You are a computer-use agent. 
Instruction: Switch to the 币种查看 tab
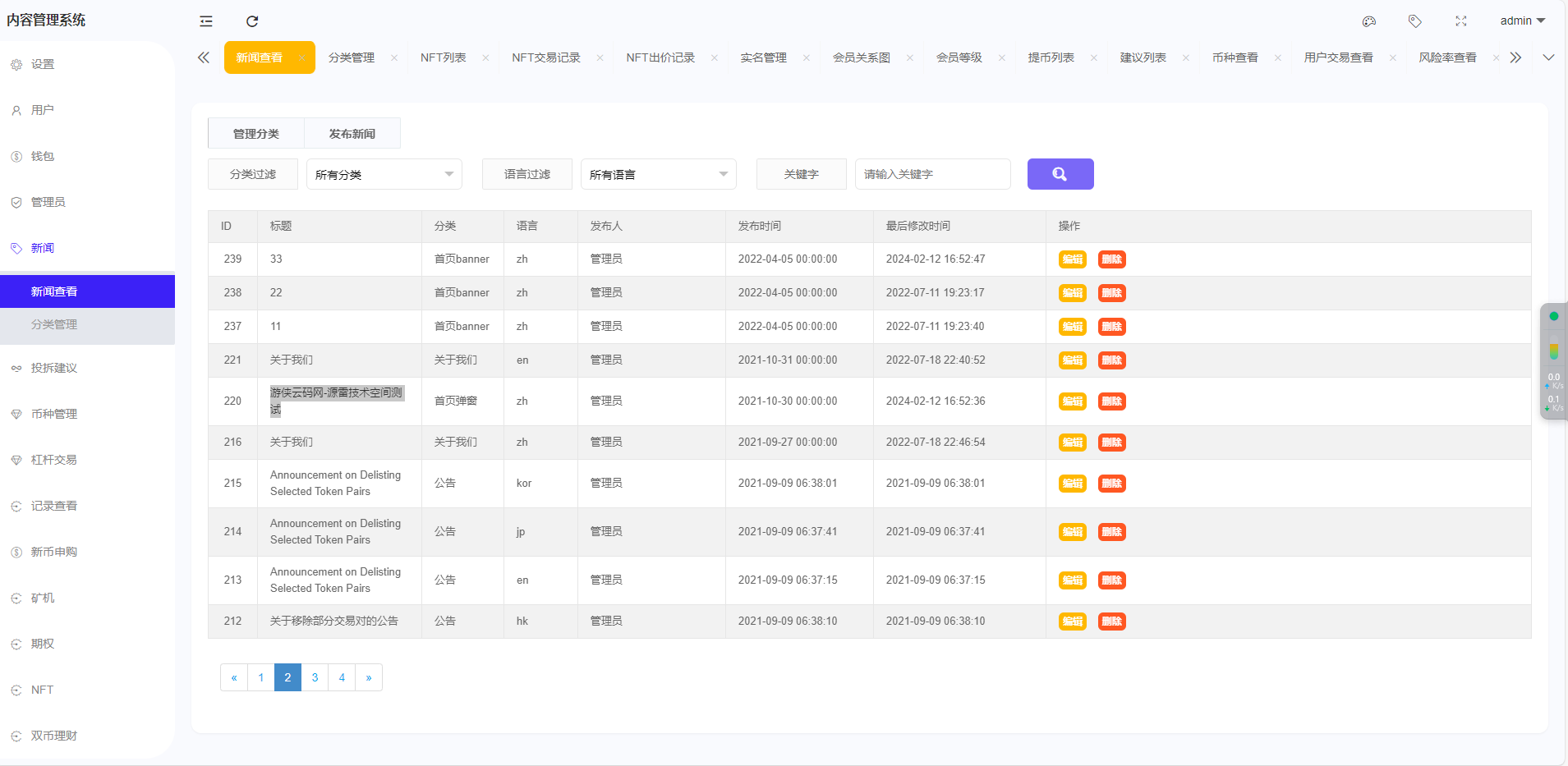1235,57
